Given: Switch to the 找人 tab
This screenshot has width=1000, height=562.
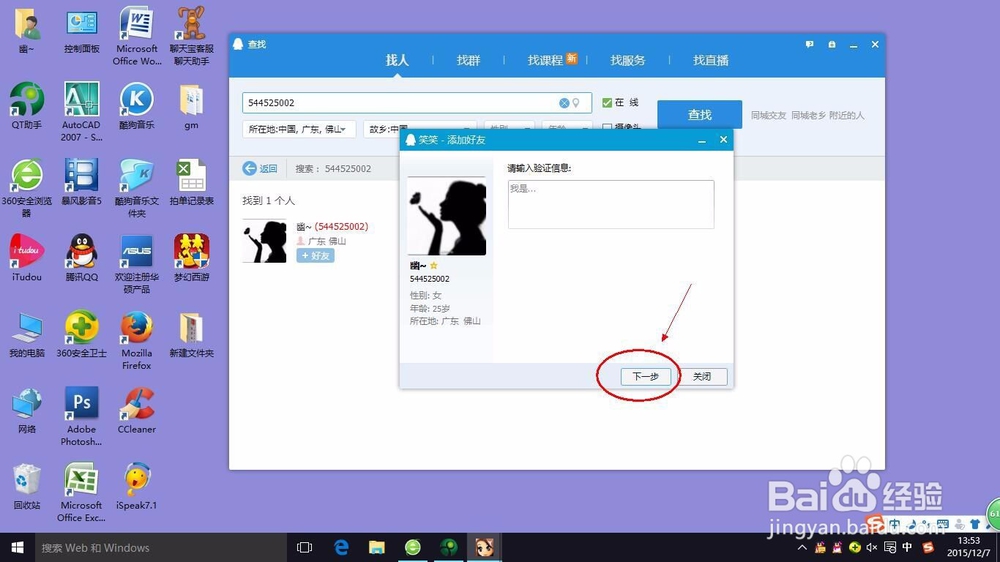Looking at the screenshot, I should click(397, 61).
